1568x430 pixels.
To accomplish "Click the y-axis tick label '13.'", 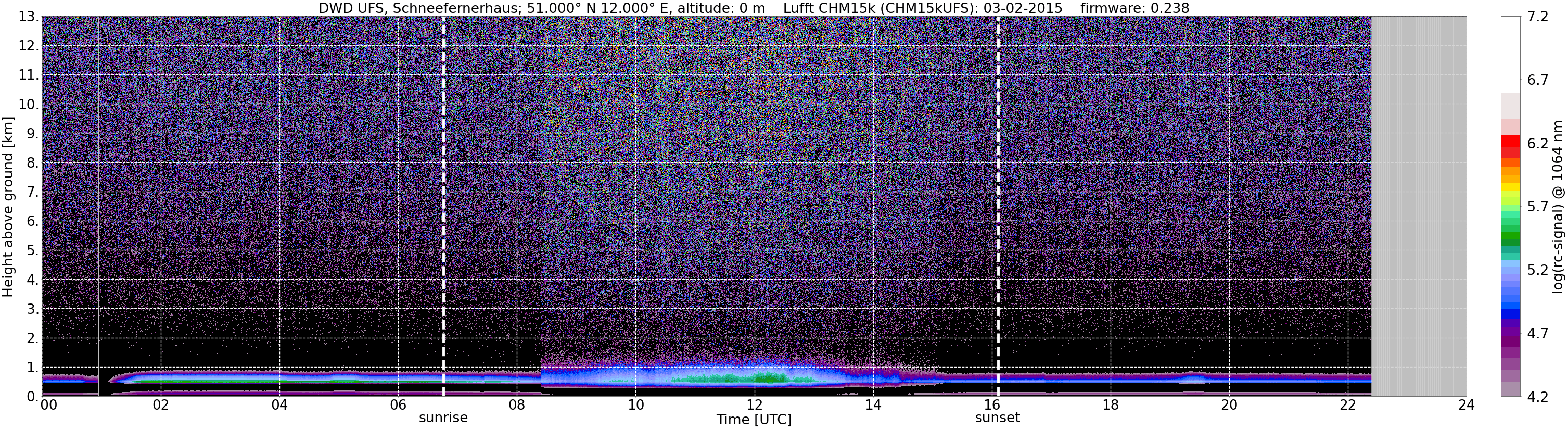I will pyautogui.click(x=29, y=17).
